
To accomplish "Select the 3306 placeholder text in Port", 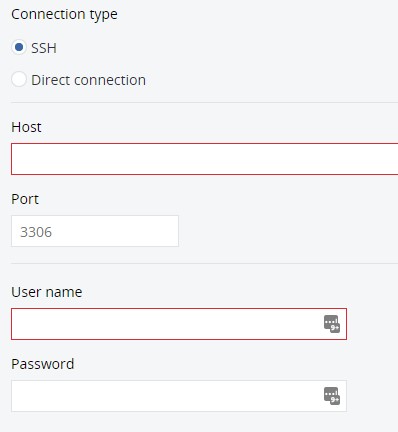I will pyautogui.click(x=36, y=232).
